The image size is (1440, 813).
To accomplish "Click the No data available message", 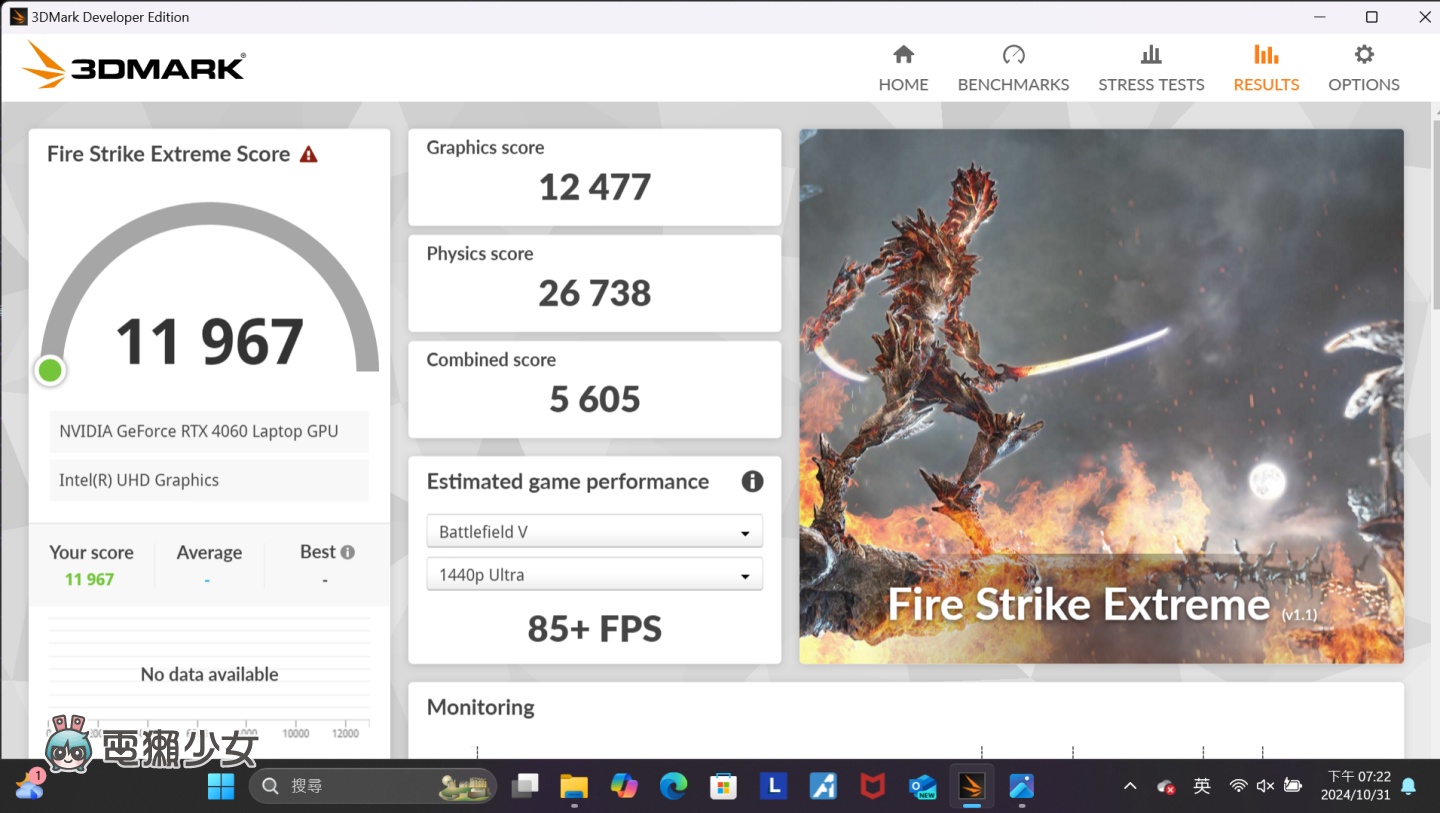I will pos(209,674).
